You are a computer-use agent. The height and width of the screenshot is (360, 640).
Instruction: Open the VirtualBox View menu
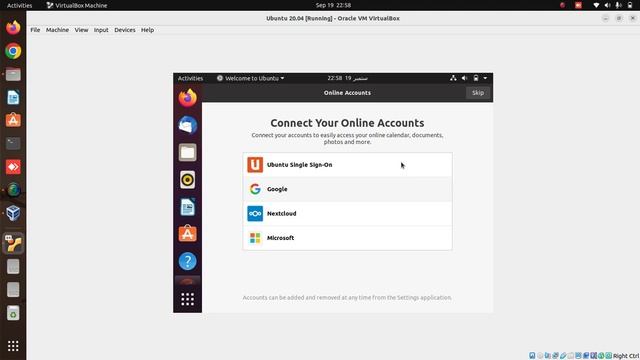pos(81,30)
